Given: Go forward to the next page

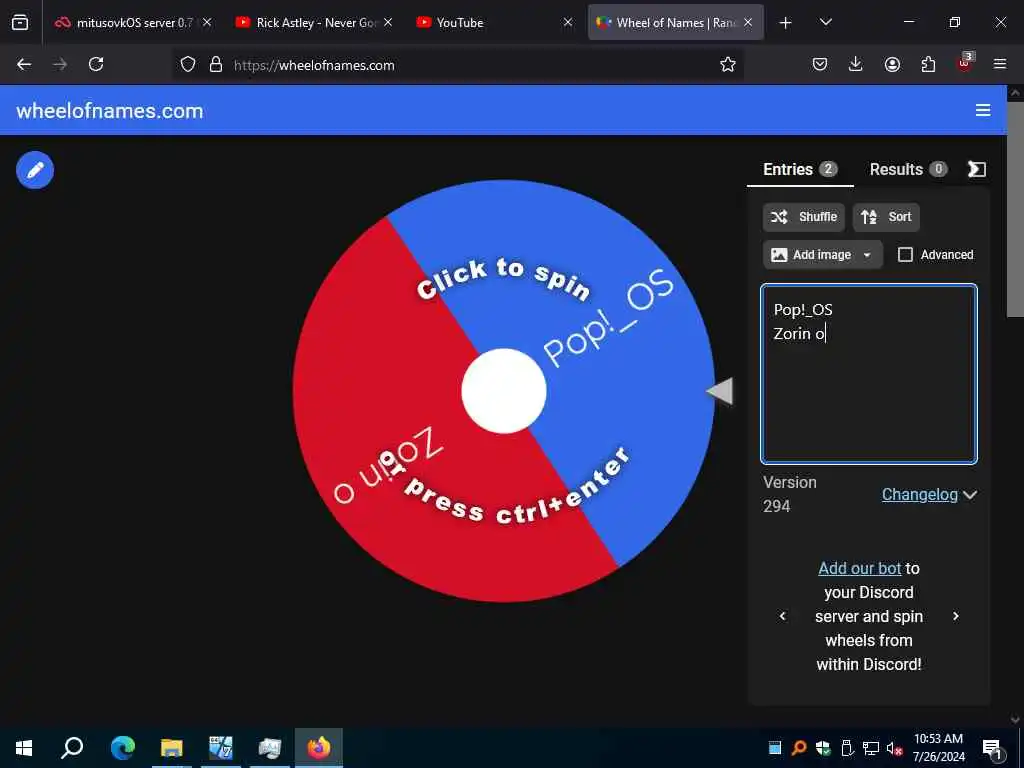Looking at the screenshot, I should coord(60,65).
